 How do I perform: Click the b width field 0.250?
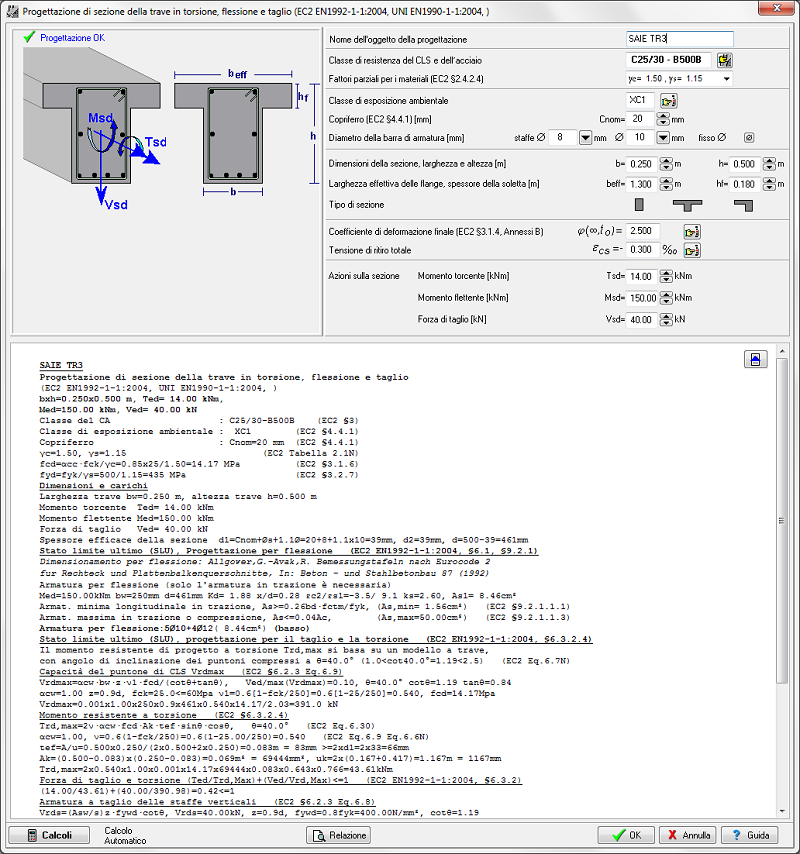pyautogui.click(x=642, y=164)
